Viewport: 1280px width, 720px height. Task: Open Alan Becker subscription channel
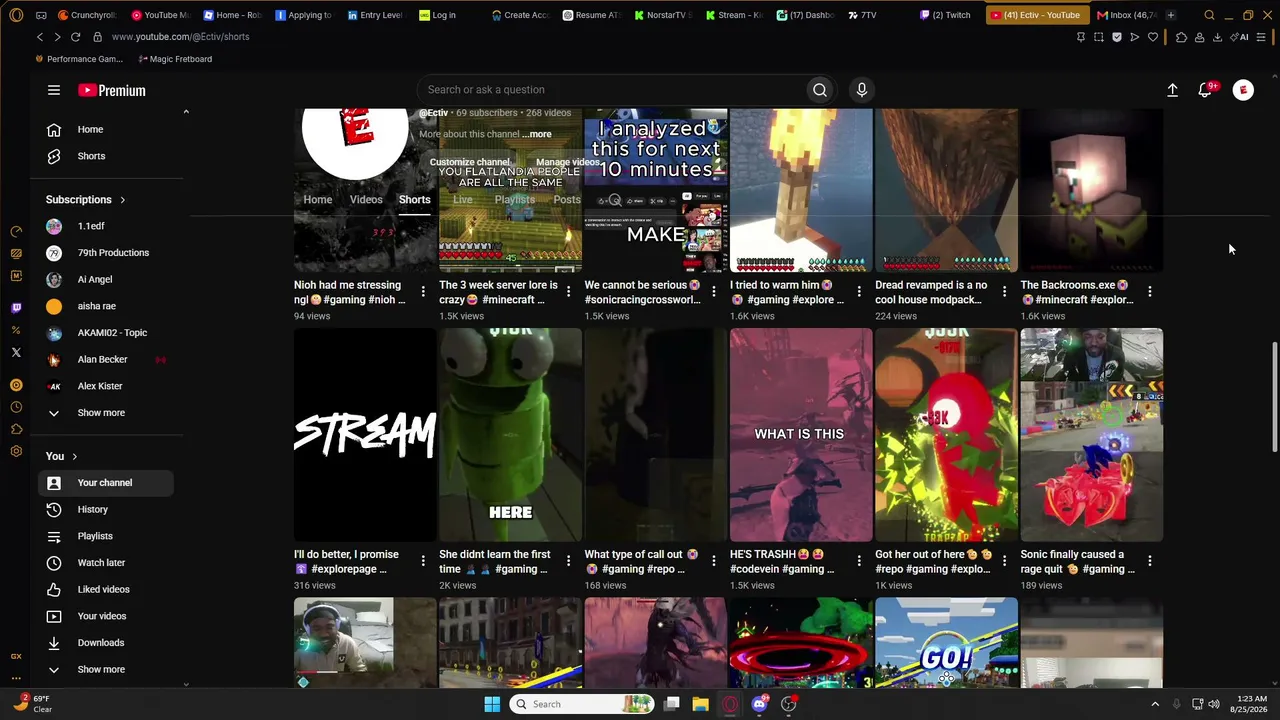(106, 360)
